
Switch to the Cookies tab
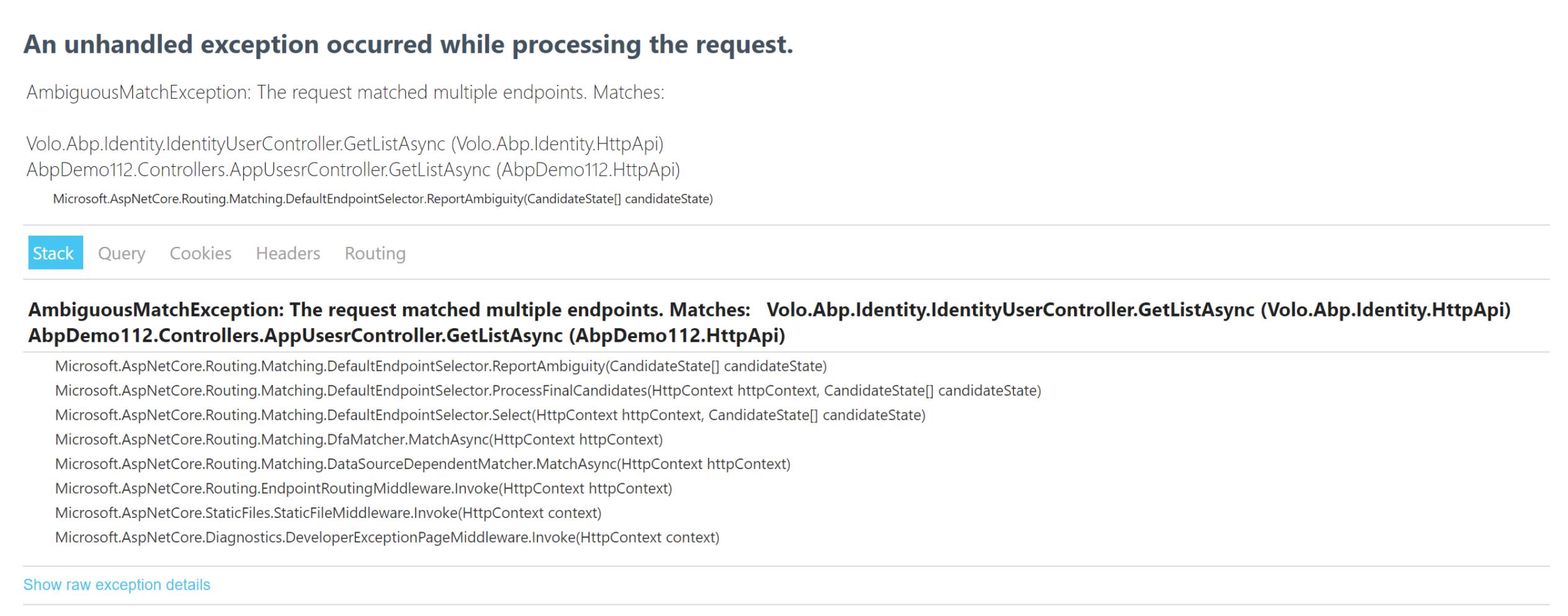tap(200, 253)
